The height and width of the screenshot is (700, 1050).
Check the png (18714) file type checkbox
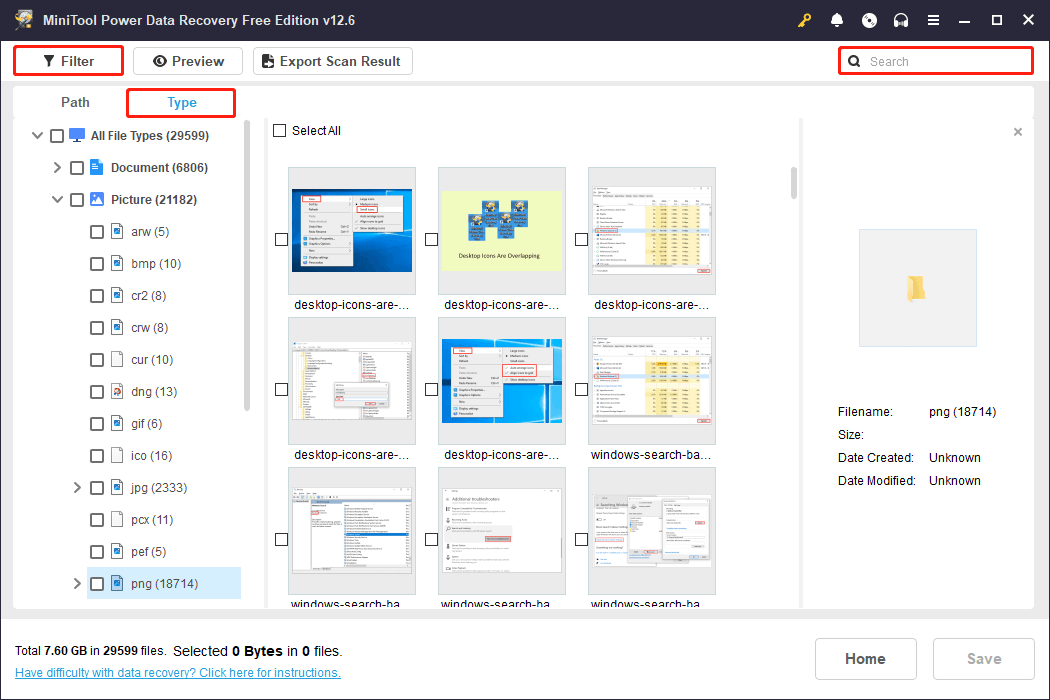(x=97, y=583)
